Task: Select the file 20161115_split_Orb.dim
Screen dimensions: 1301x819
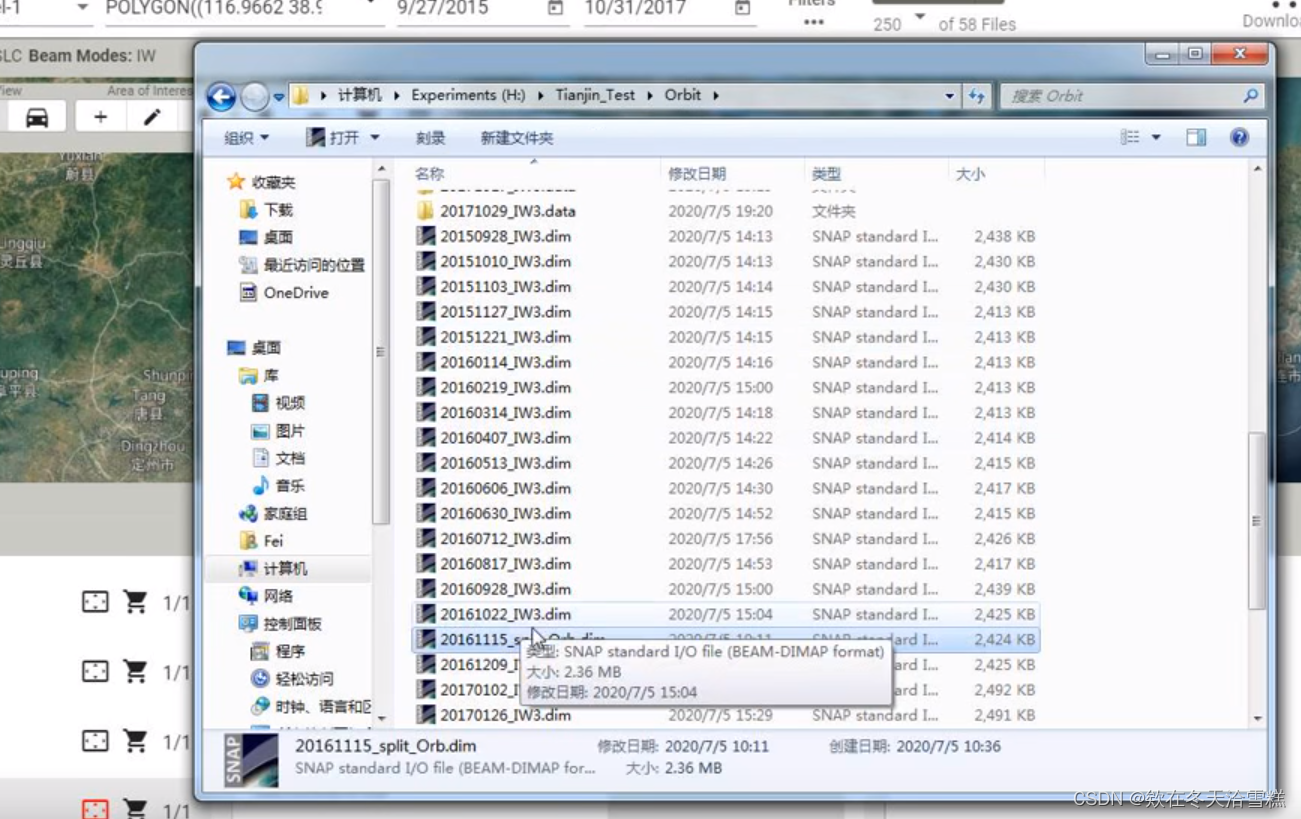Action: [470, 639]
